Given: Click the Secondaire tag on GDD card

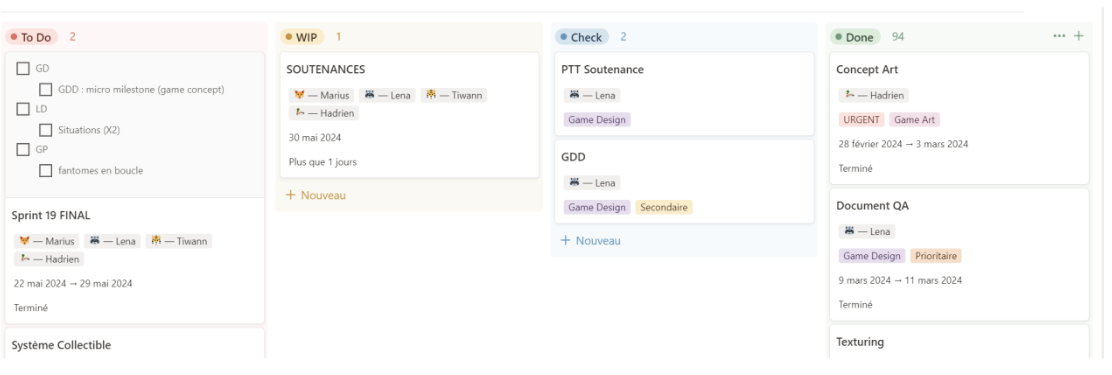Looking at the screenshot, I should tap(663, 207).
